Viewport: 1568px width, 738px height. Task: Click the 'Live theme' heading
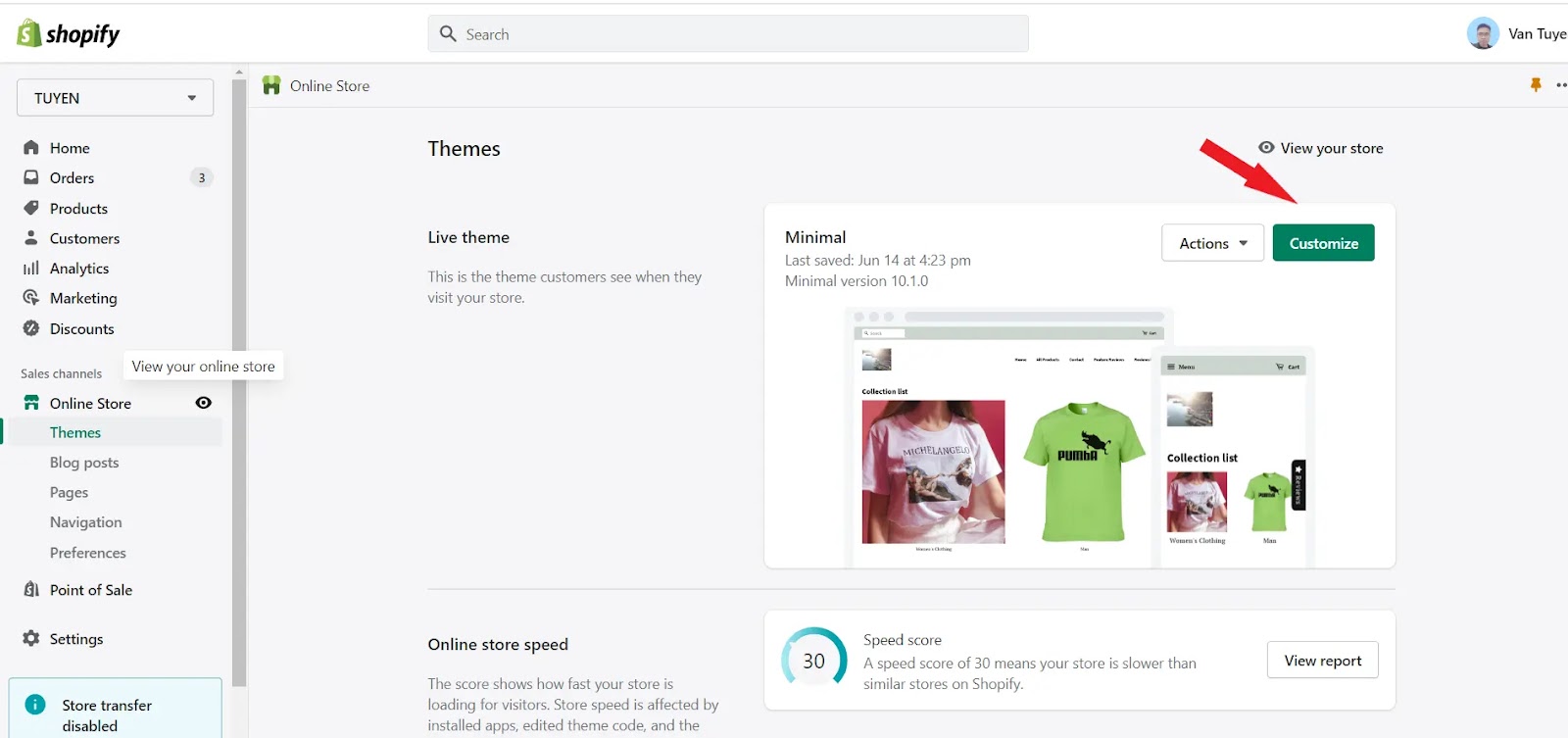(x=468, y=237)
